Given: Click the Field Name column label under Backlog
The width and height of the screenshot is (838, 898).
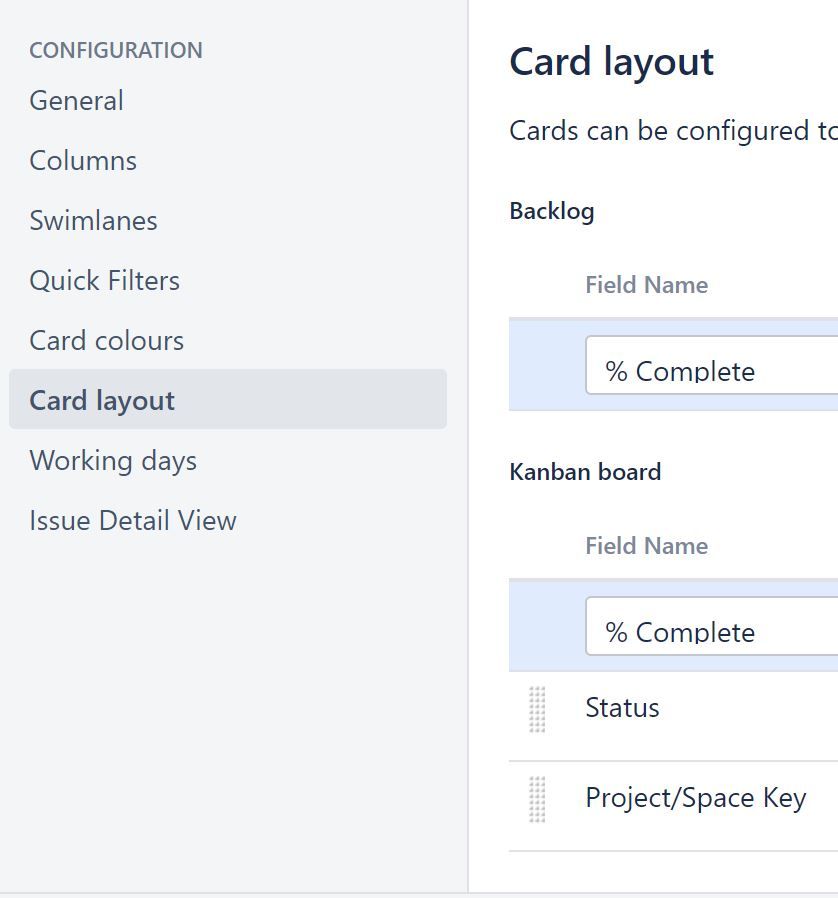Looking at the screenshot, I should pos(646,285).
